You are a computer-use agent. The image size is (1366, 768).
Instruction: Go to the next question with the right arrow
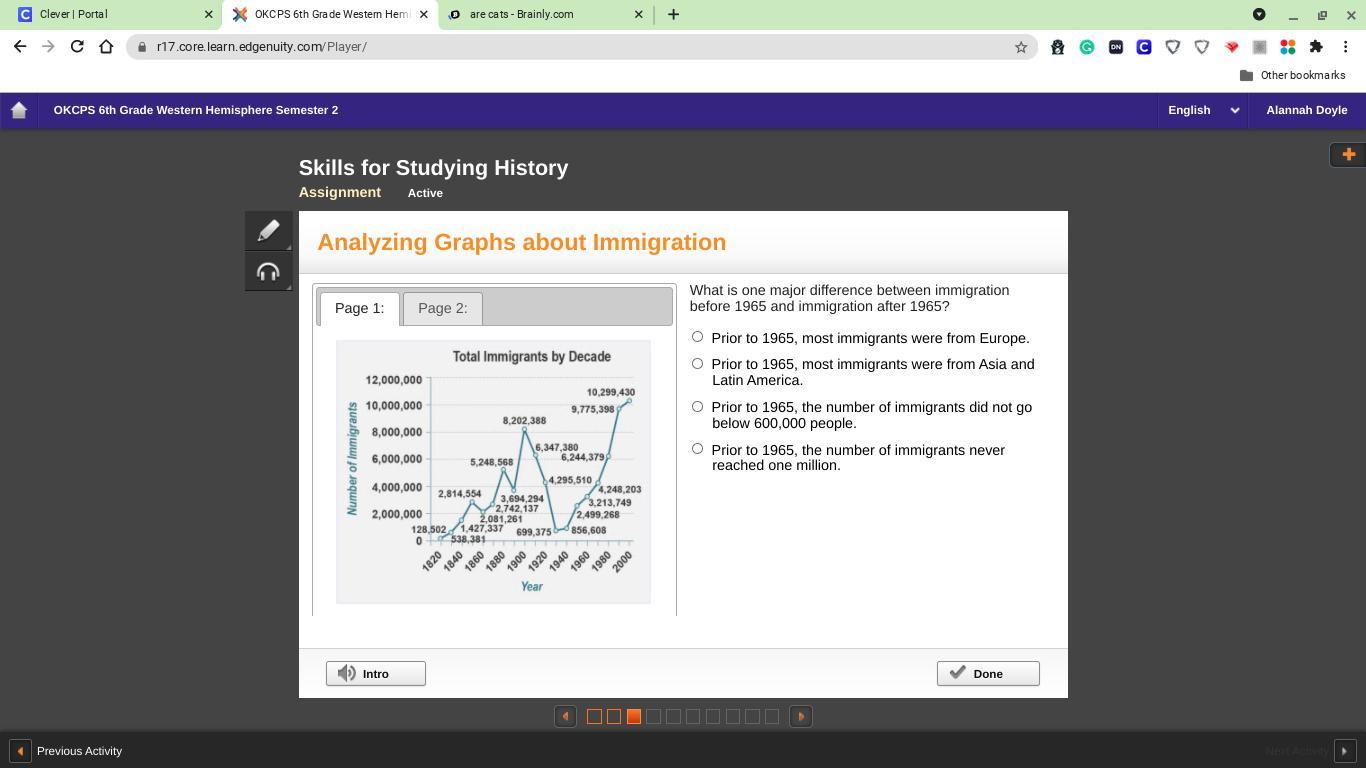[801, 716]
